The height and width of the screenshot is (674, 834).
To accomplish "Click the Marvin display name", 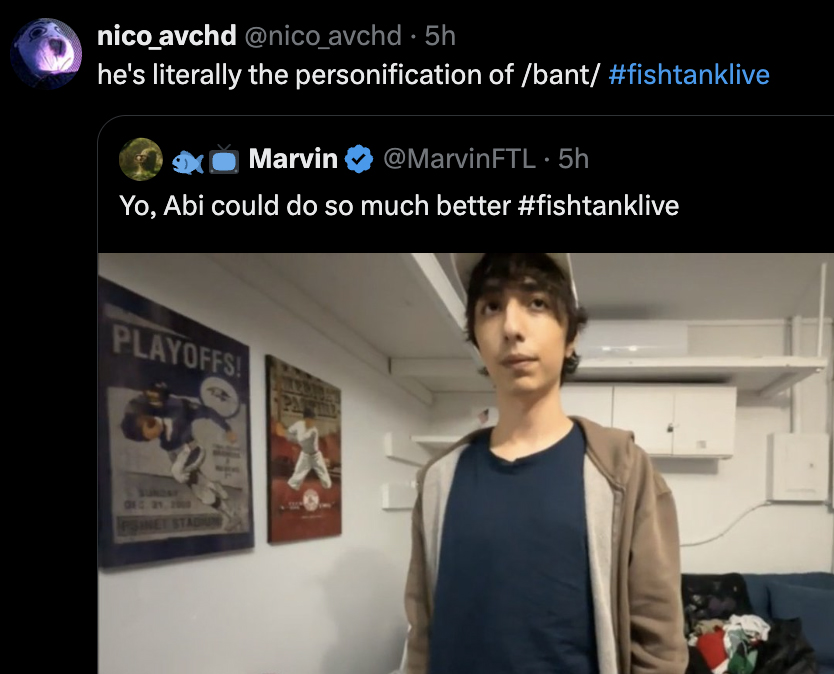I will [293, 159].
